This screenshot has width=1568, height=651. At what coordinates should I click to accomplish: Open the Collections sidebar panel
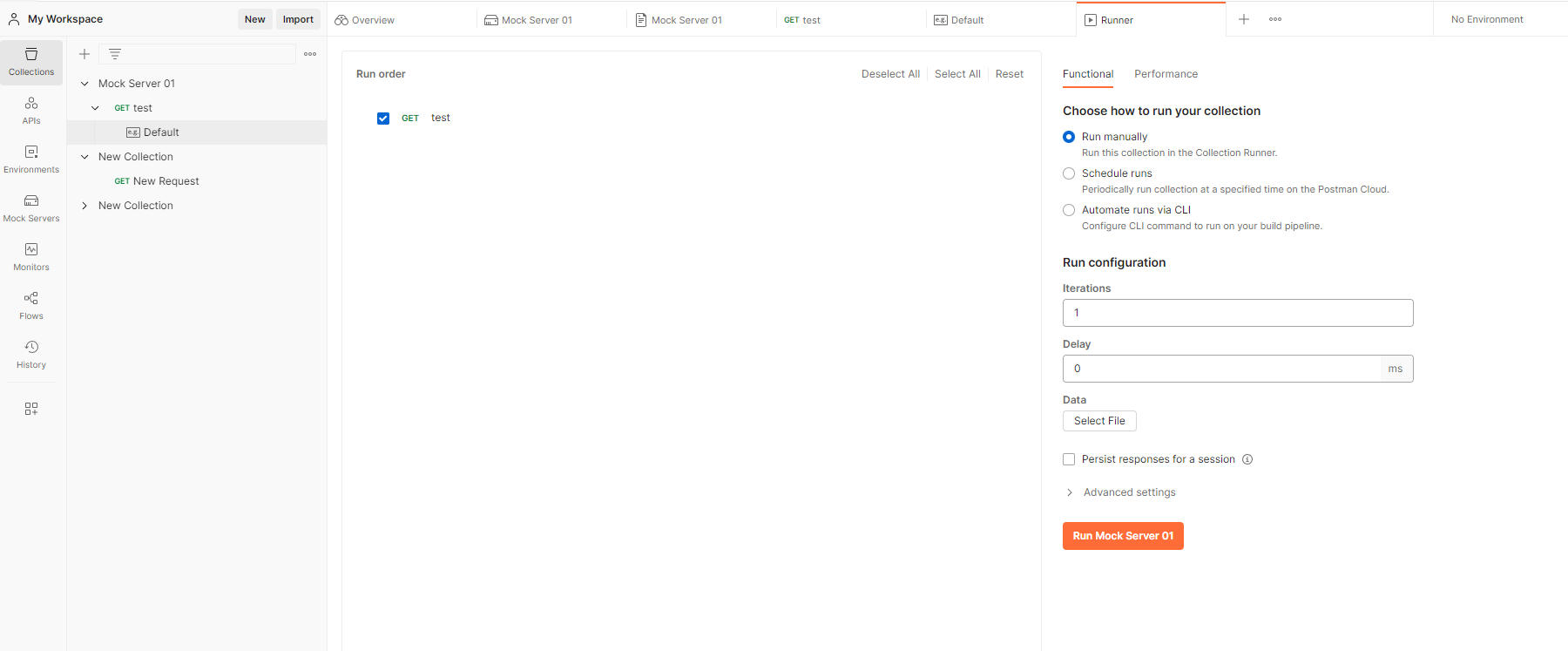31,63
